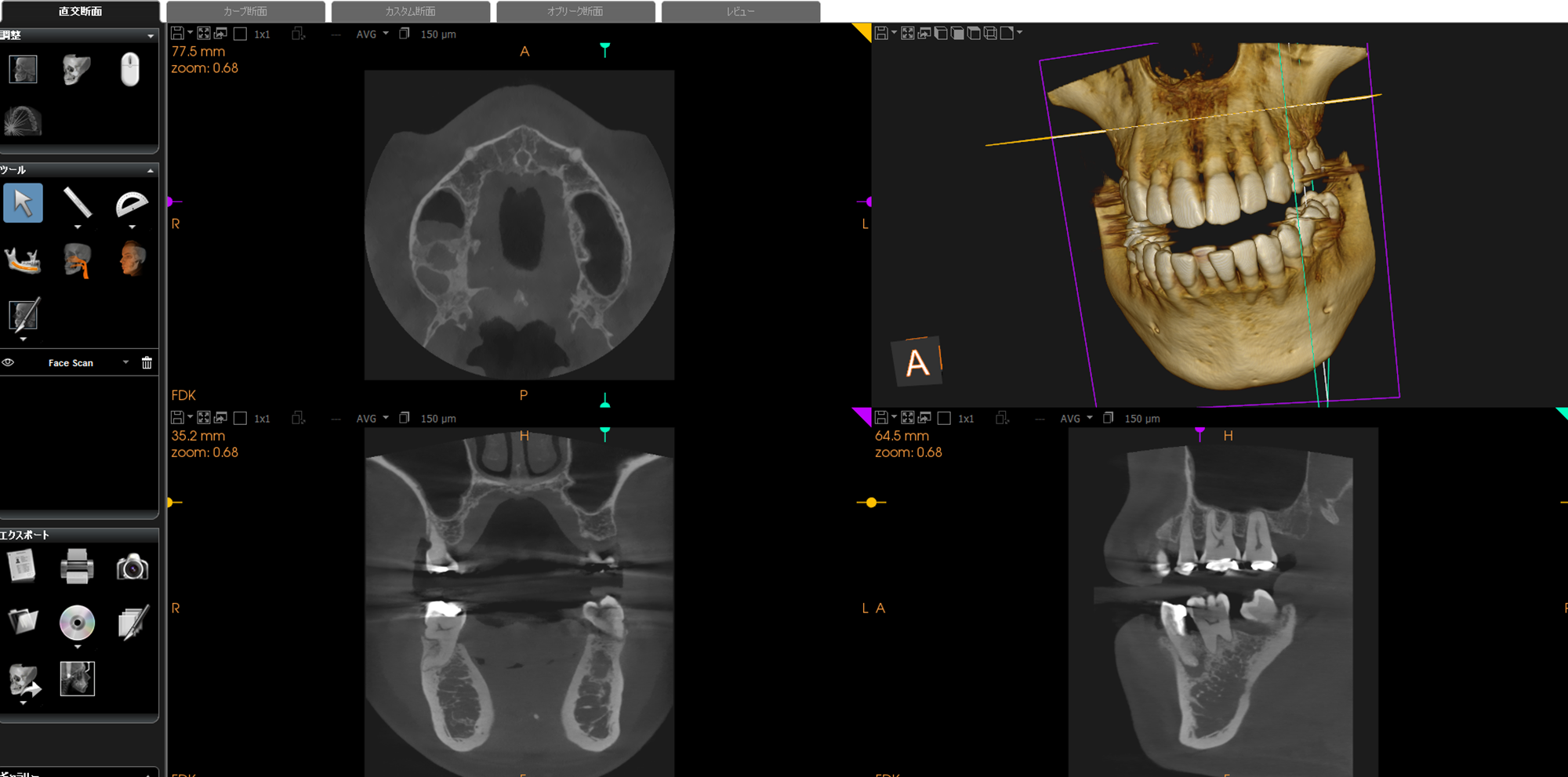This screenshot has height=777, width=1568.
Task: Toggle the square checkbox in sagittal view toolbar
Action: 944,419
